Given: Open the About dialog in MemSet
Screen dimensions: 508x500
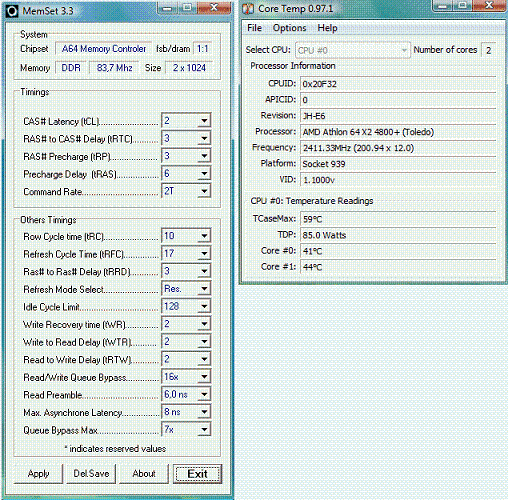Looking at the screenshot, I should click(x=144, y=474).
